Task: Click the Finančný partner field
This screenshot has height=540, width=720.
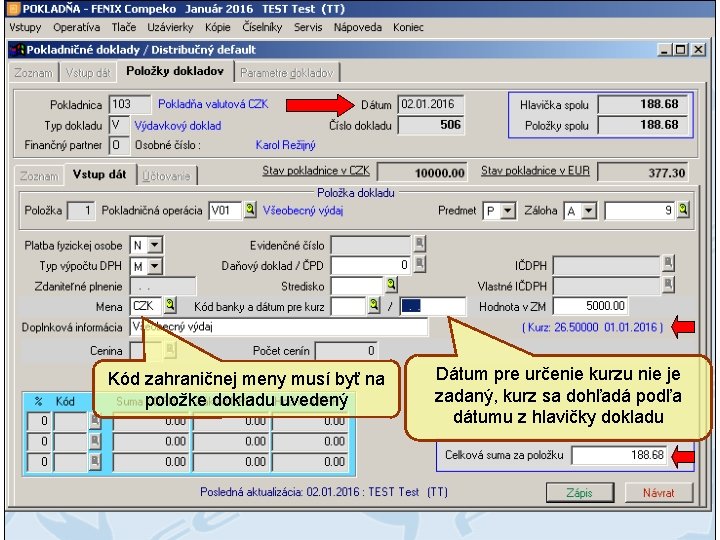Action: pyautogui.click(x=119, y=146)
